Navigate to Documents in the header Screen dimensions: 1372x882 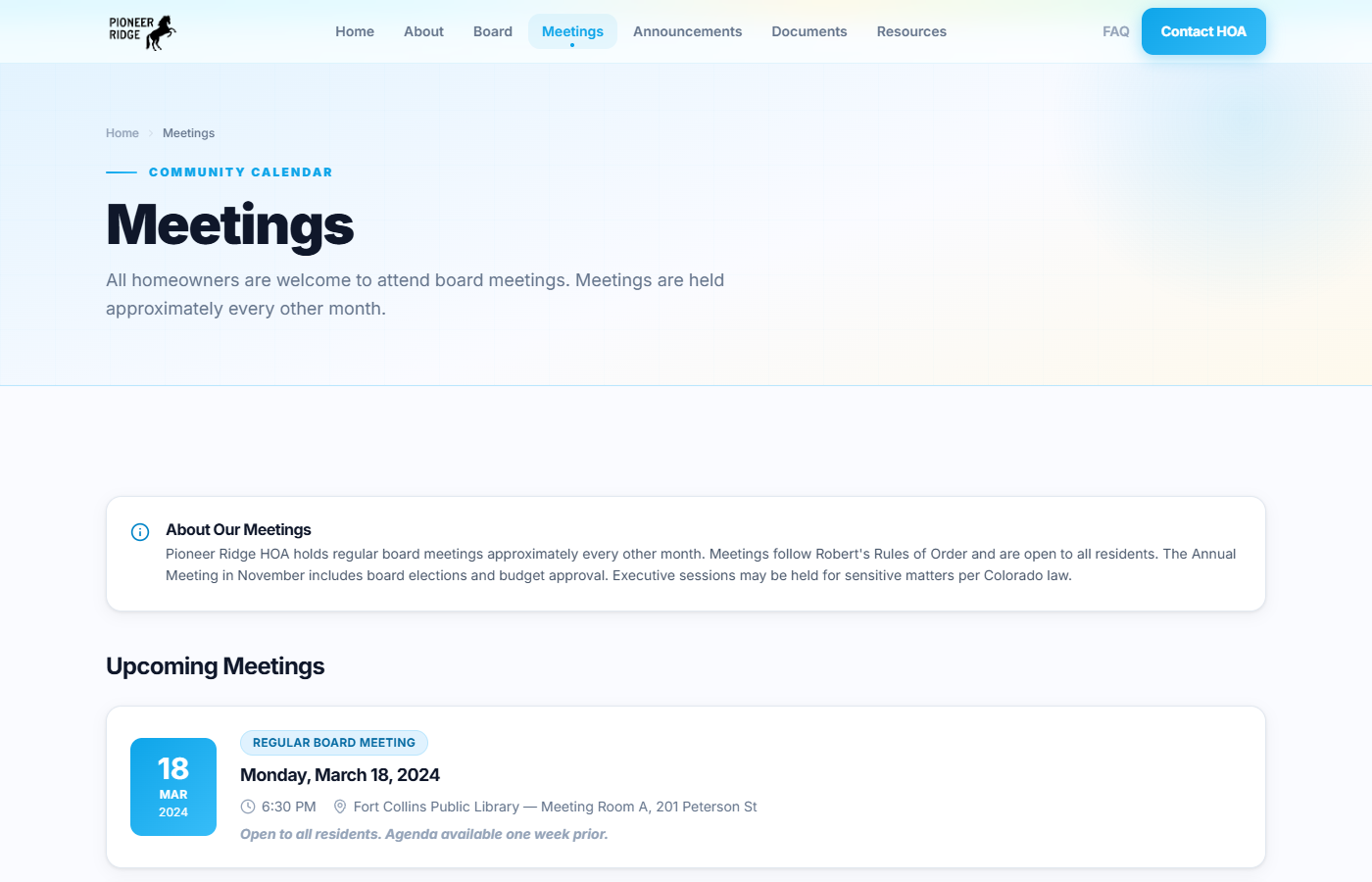coord(809,31)
